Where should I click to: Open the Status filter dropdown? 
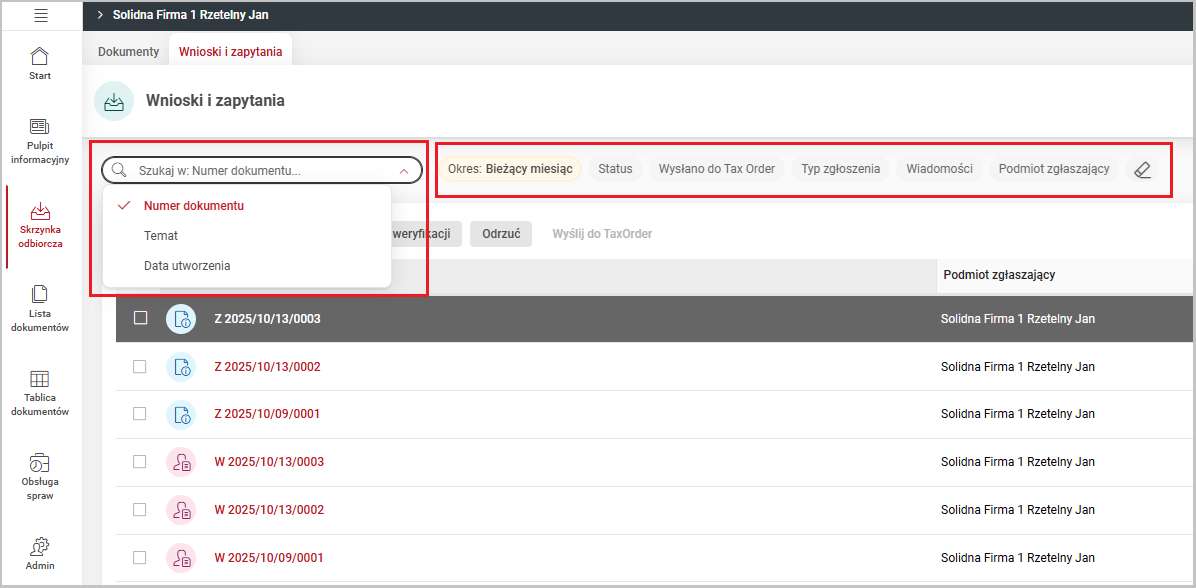[615, 169]
